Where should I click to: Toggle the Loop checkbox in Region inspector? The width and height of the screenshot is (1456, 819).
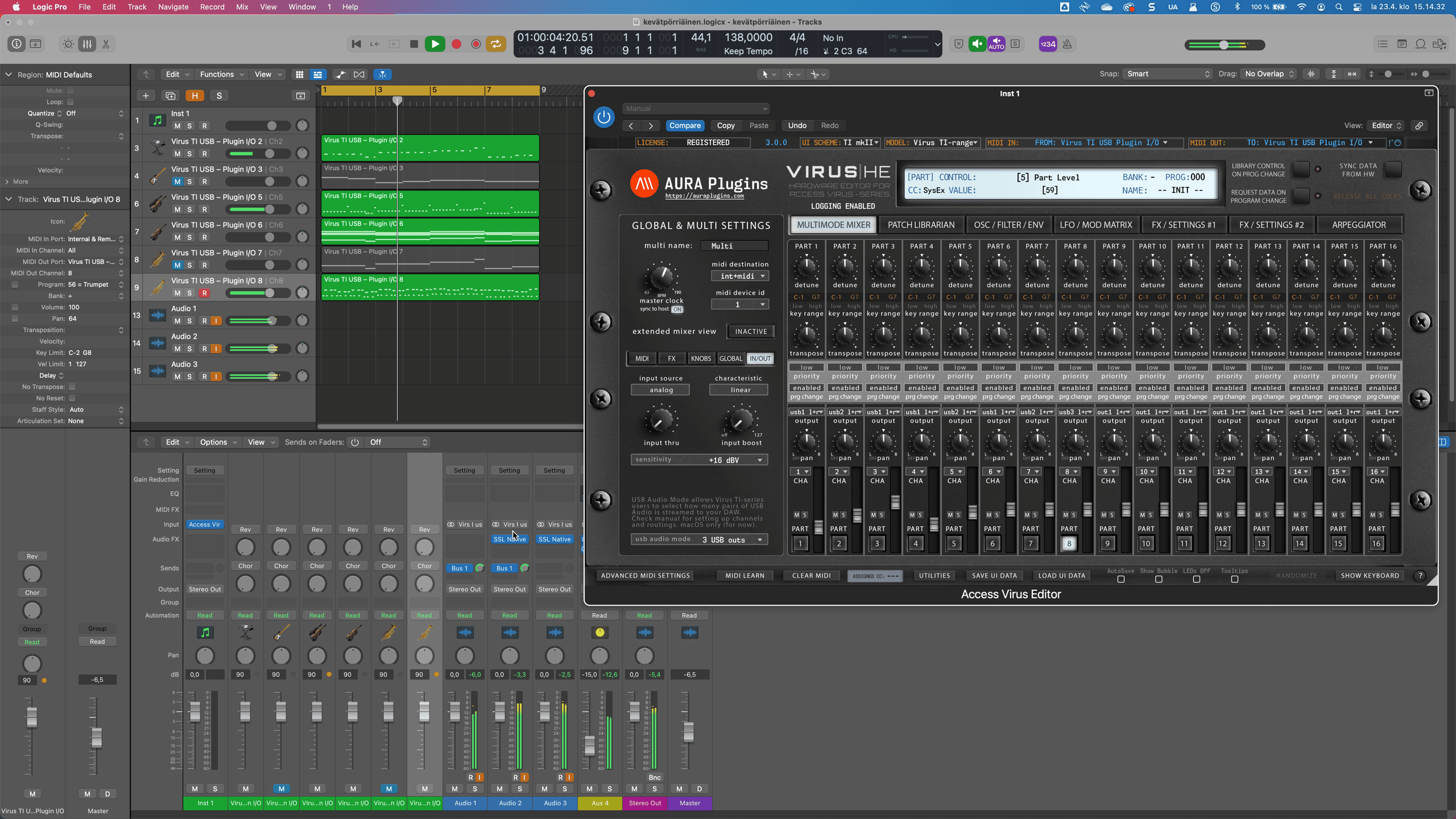coord(71,102)
